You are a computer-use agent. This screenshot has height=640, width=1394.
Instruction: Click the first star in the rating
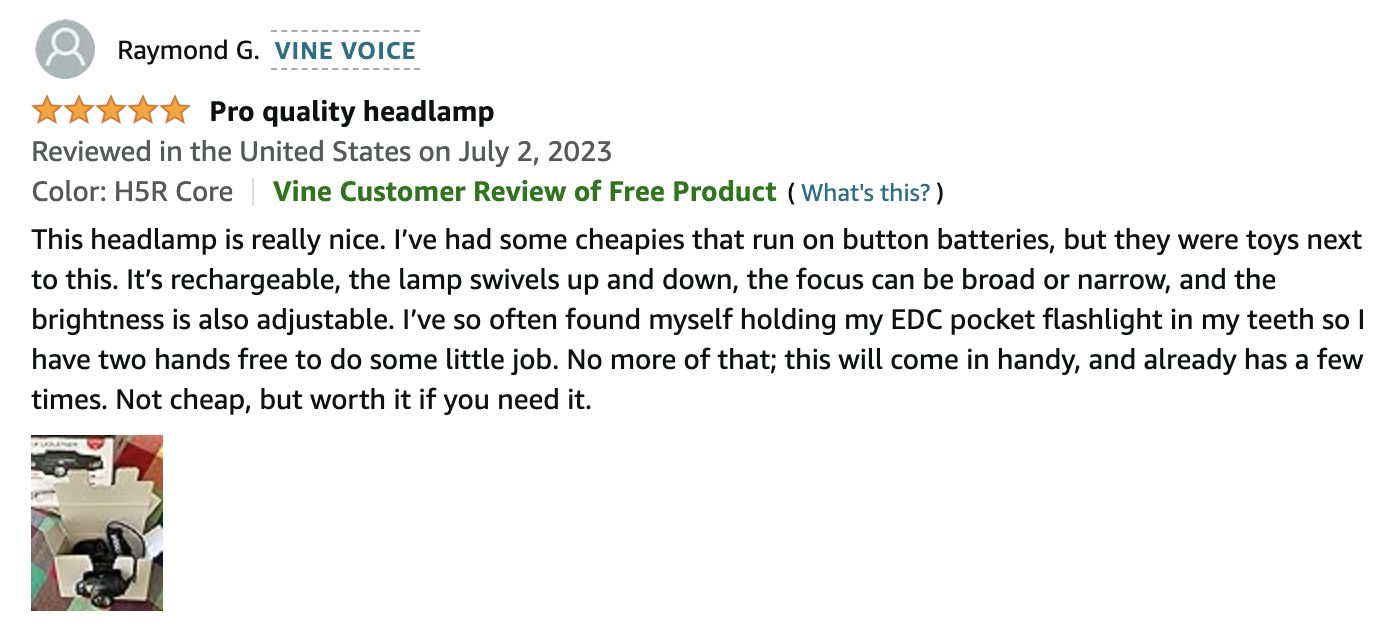pyautogui.click(x=48, y=111)
